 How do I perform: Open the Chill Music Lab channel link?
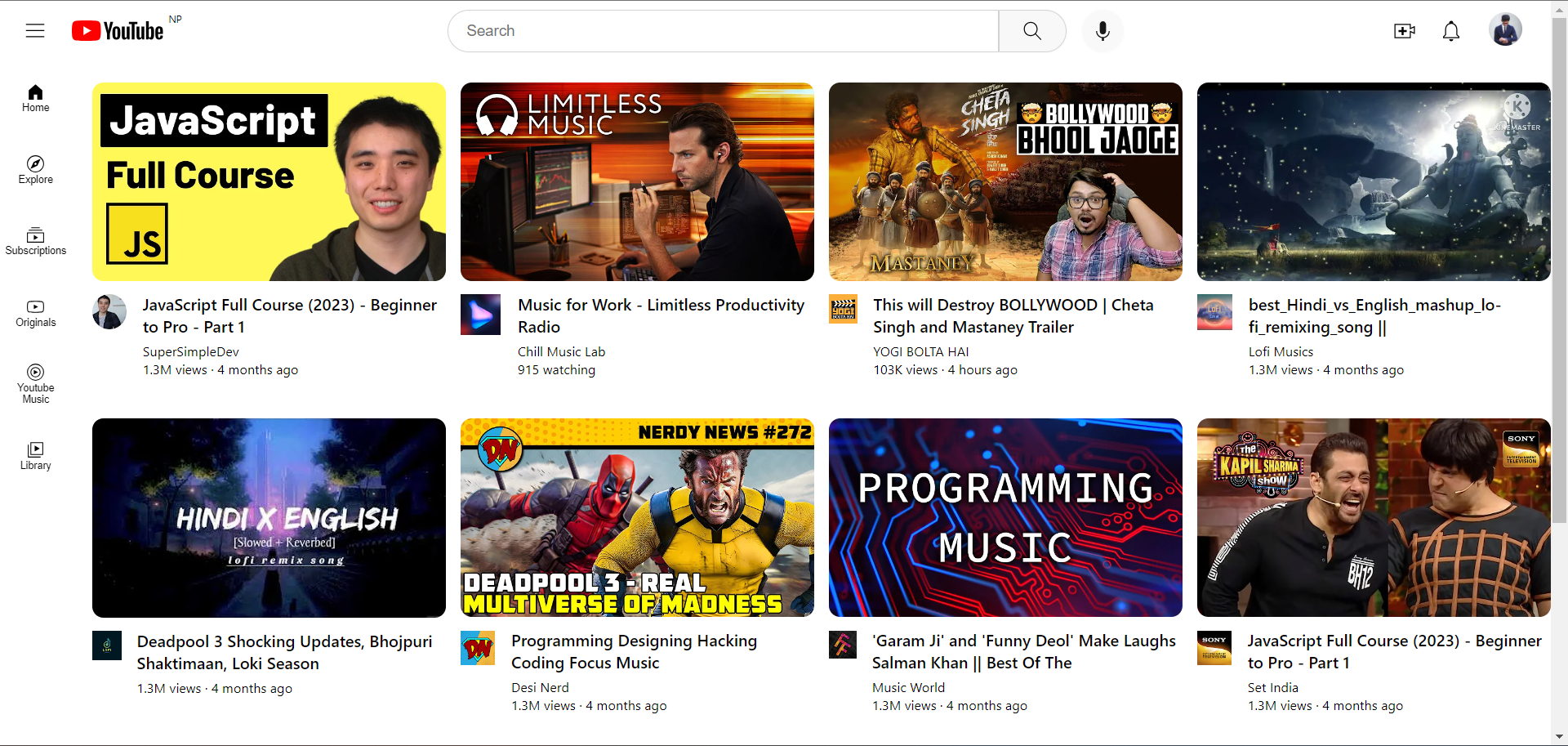click(x=561, y=352)
